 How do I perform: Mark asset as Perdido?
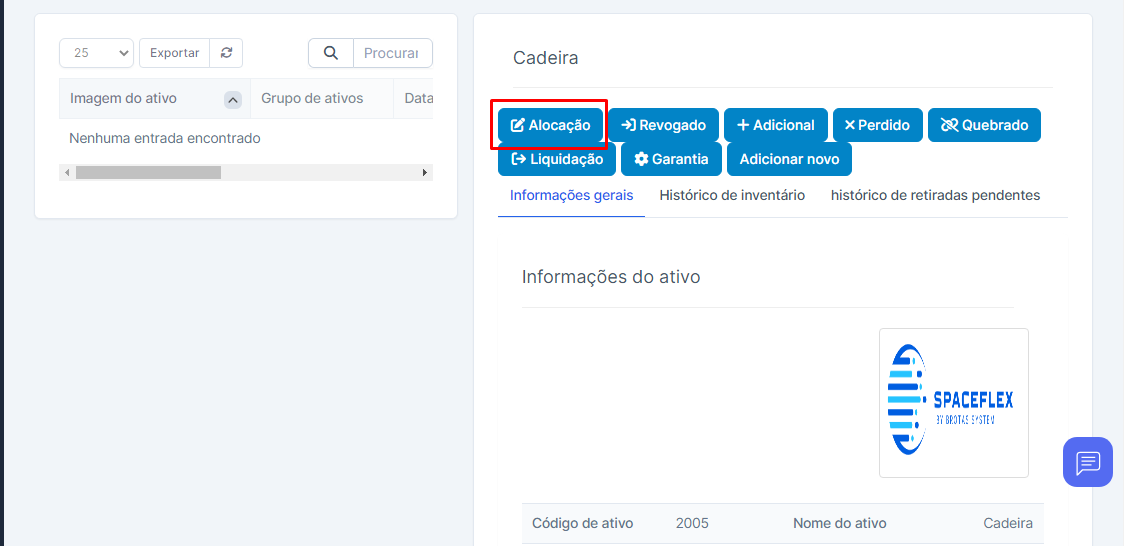(x=877, y=125)
